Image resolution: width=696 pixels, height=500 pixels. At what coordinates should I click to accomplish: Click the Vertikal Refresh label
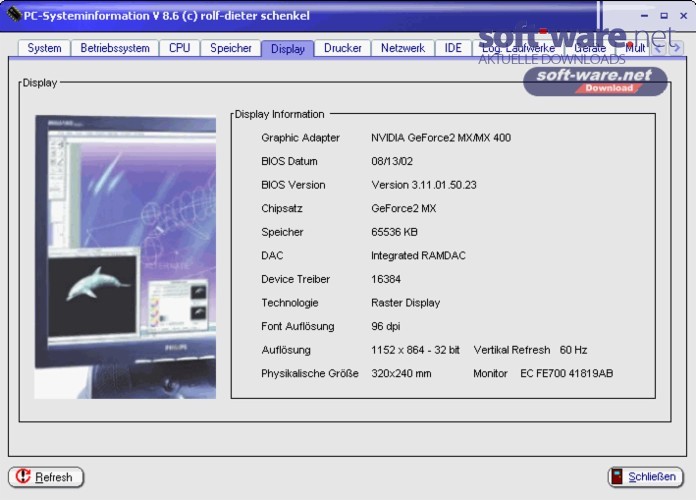click(511, 350)
